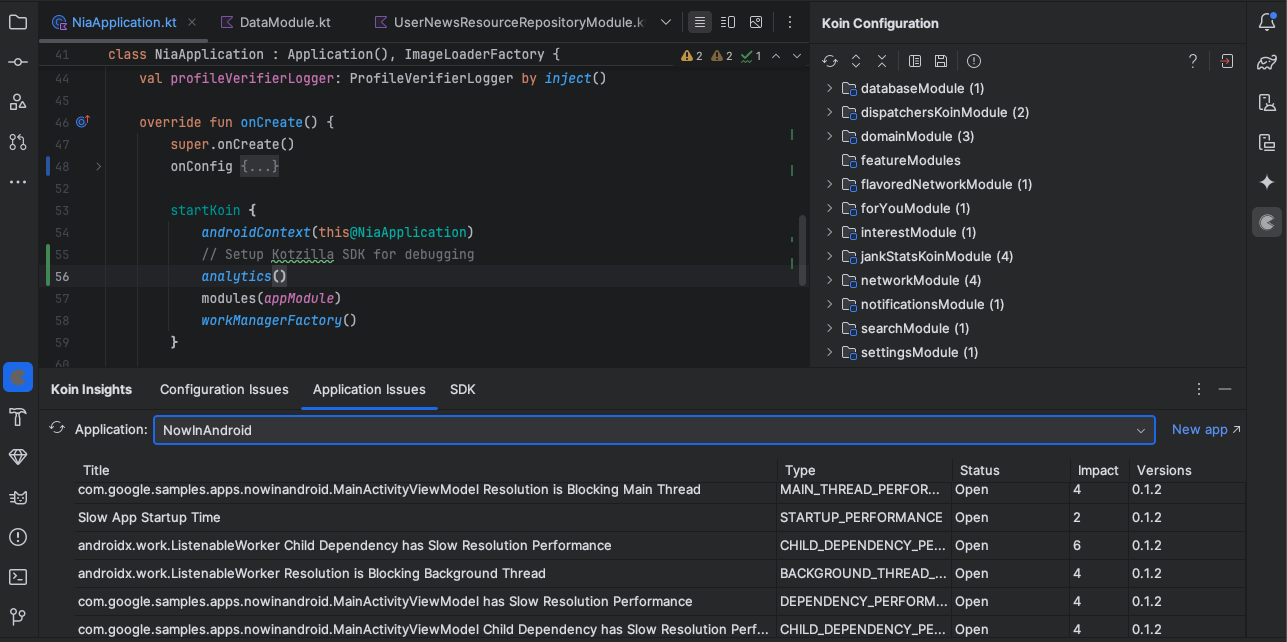Screen dimensions: 1287x642
Task: Switch to the Configuration Issues tab
Action: pos(224,390)
